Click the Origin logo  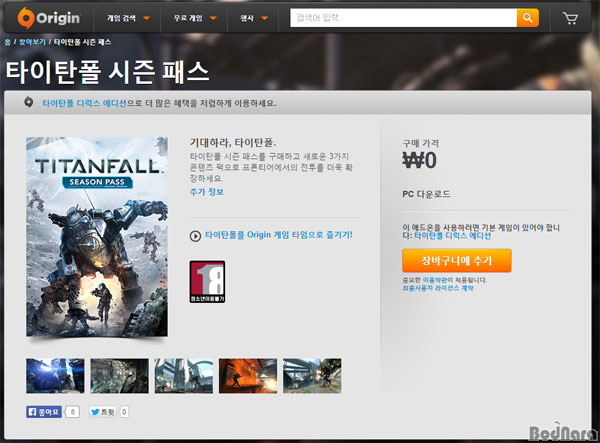pyautogui.click(x=49, y=18)
